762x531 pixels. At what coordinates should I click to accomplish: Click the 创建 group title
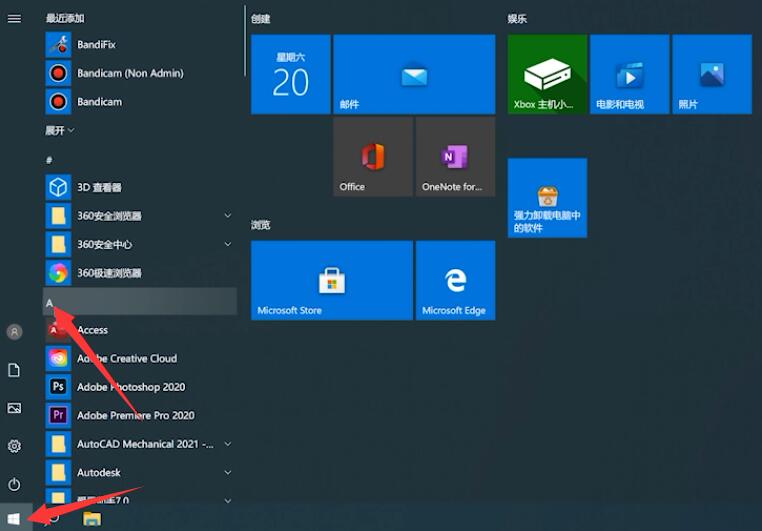(260, 19)
